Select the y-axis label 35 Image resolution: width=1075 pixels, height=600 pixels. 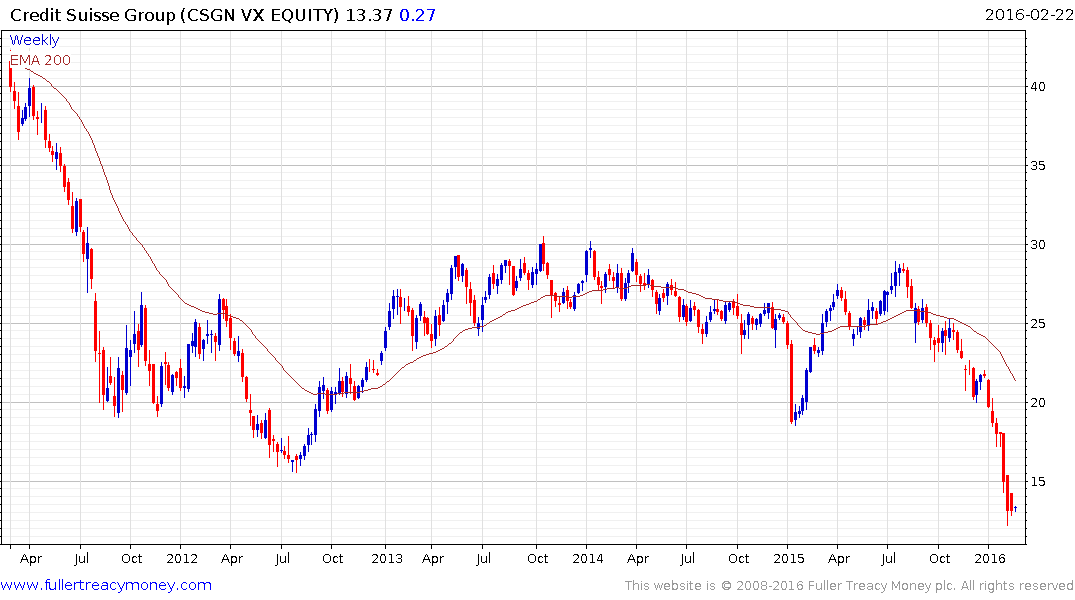(x=1037, y=165)
